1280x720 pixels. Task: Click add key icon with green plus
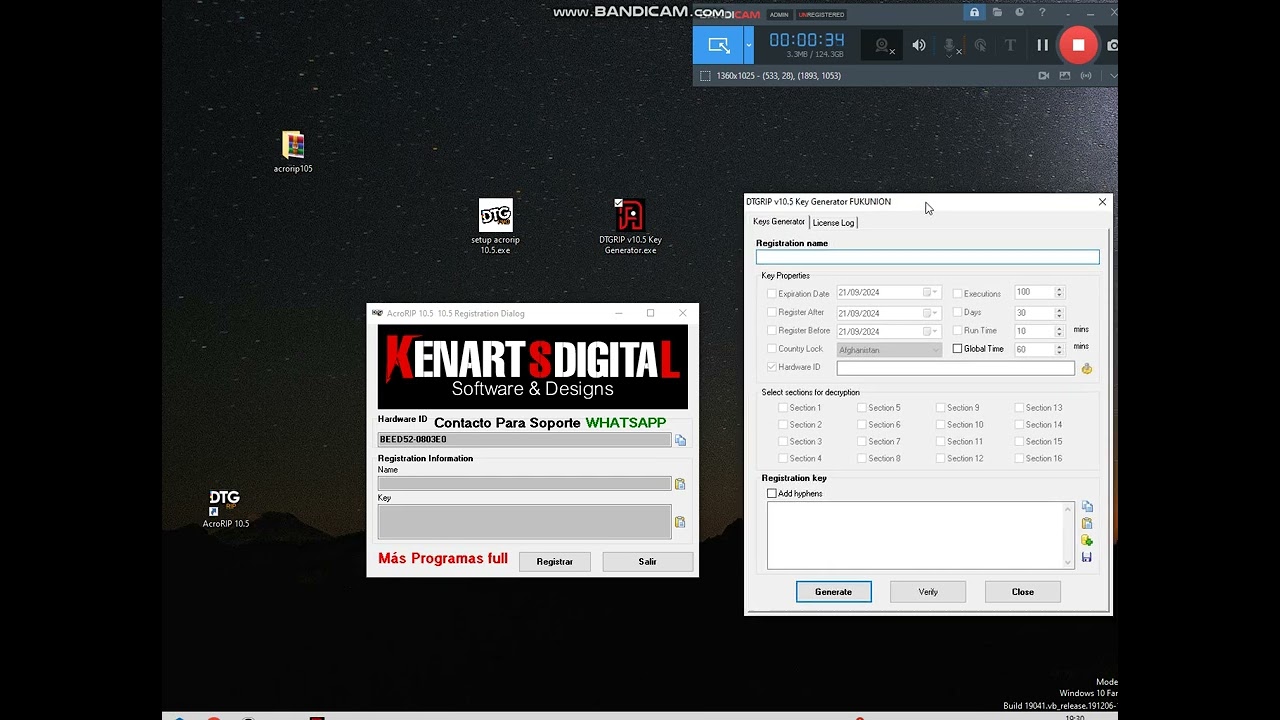click(x=1087, y=541)
